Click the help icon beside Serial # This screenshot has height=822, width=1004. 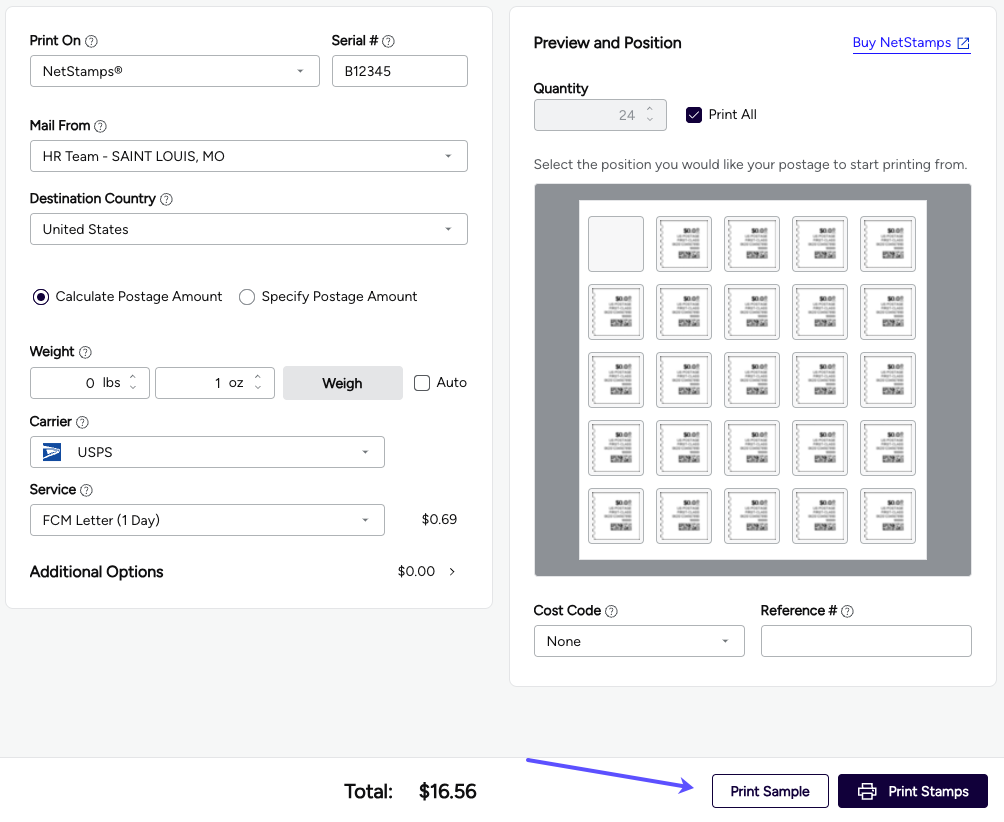click(x=389, y=42)
